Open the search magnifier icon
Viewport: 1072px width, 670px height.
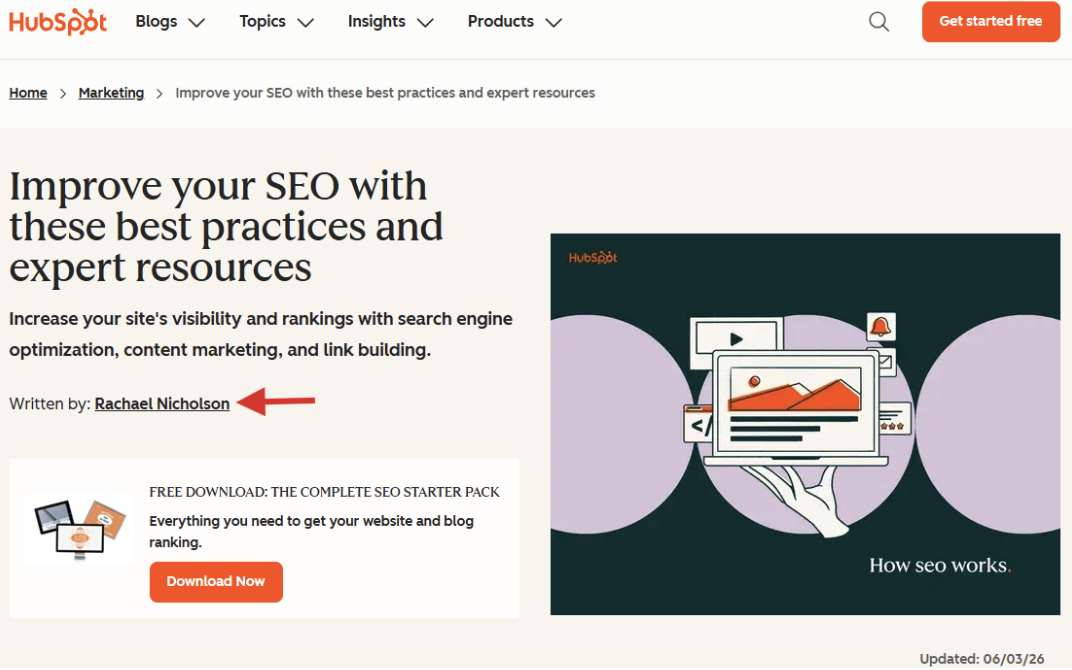(x=879, y=22)
